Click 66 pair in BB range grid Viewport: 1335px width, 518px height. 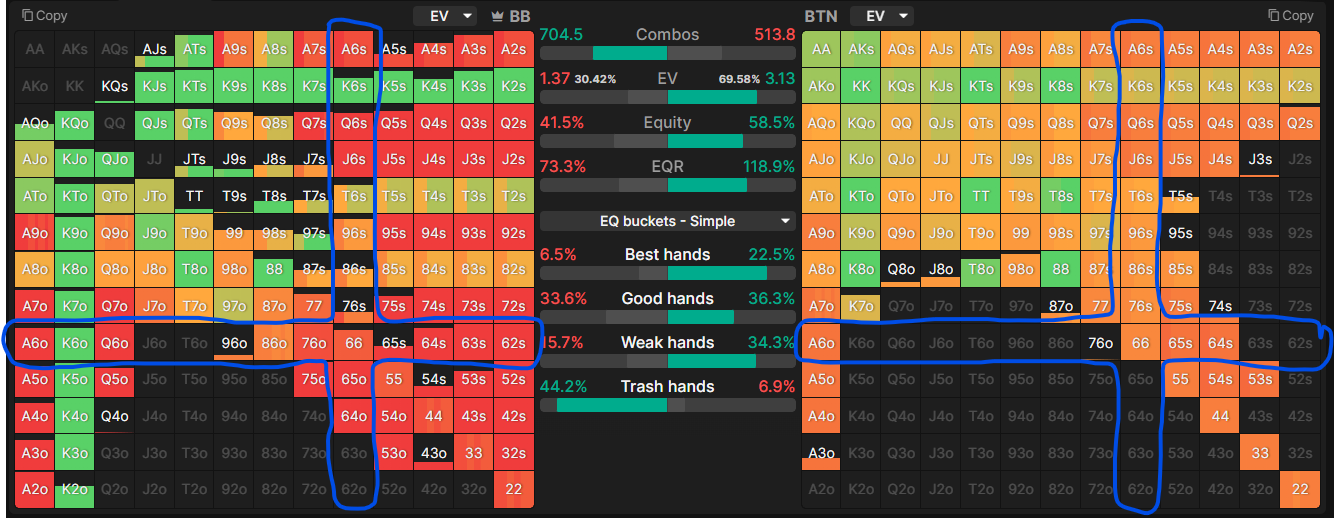pyautogui.click(x=354, y=343)
